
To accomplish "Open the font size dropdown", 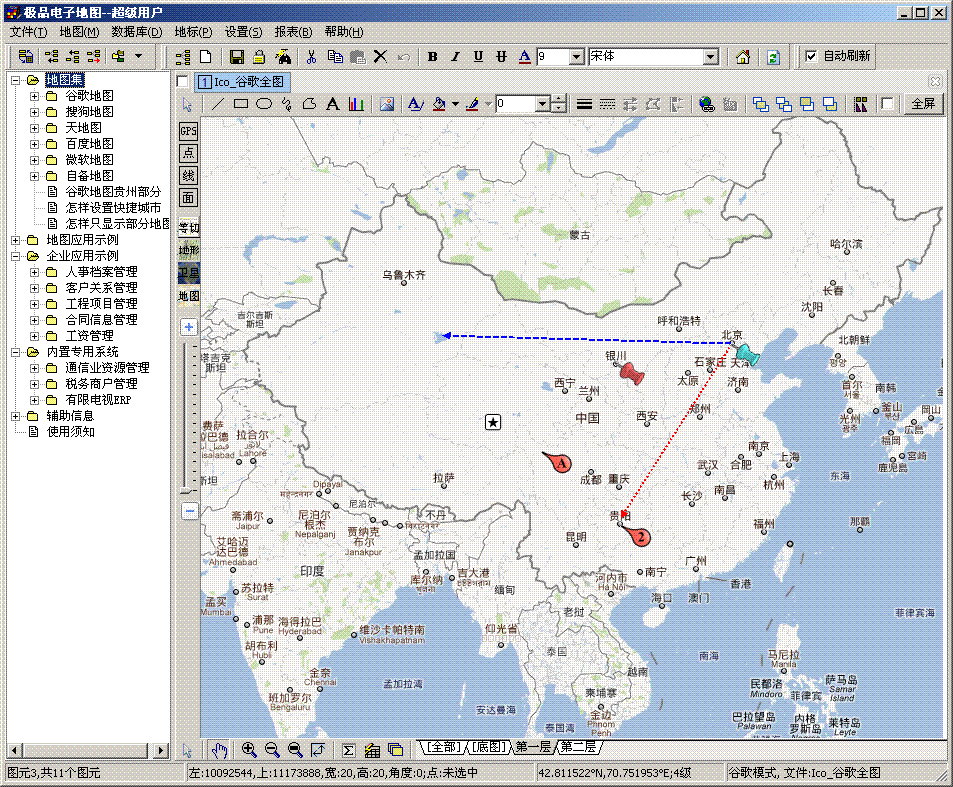I will tap(577, 57).
